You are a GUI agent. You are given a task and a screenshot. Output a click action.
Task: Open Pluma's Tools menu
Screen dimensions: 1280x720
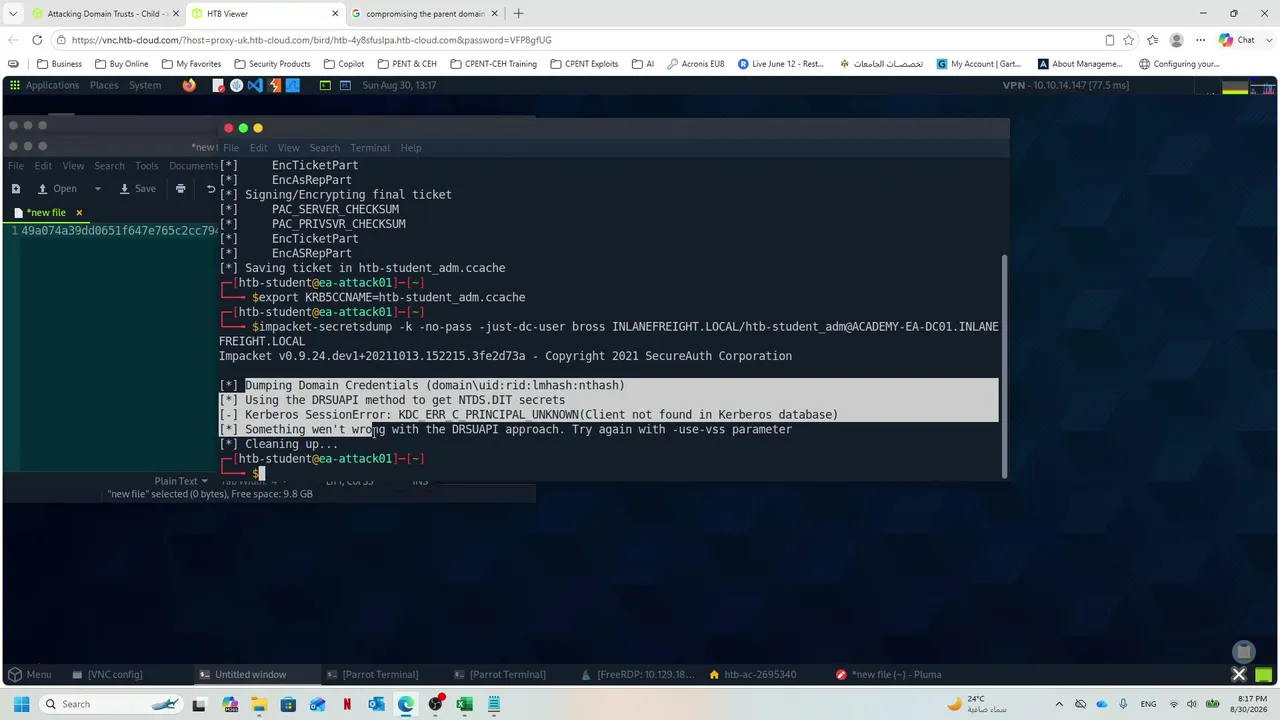(147, 166)
